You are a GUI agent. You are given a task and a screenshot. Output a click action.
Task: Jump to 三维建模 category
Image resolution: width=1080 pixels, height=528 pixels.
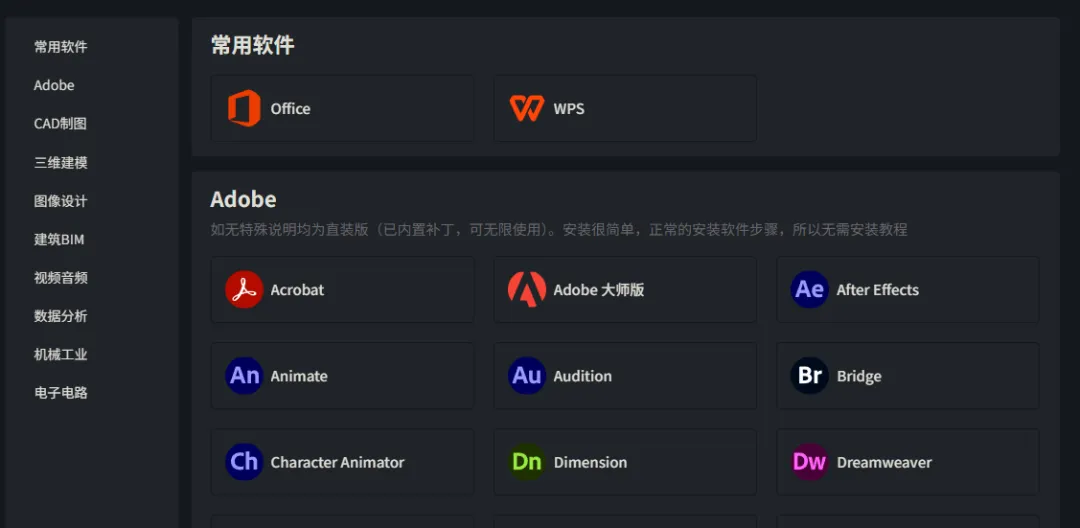coord(61,163)
